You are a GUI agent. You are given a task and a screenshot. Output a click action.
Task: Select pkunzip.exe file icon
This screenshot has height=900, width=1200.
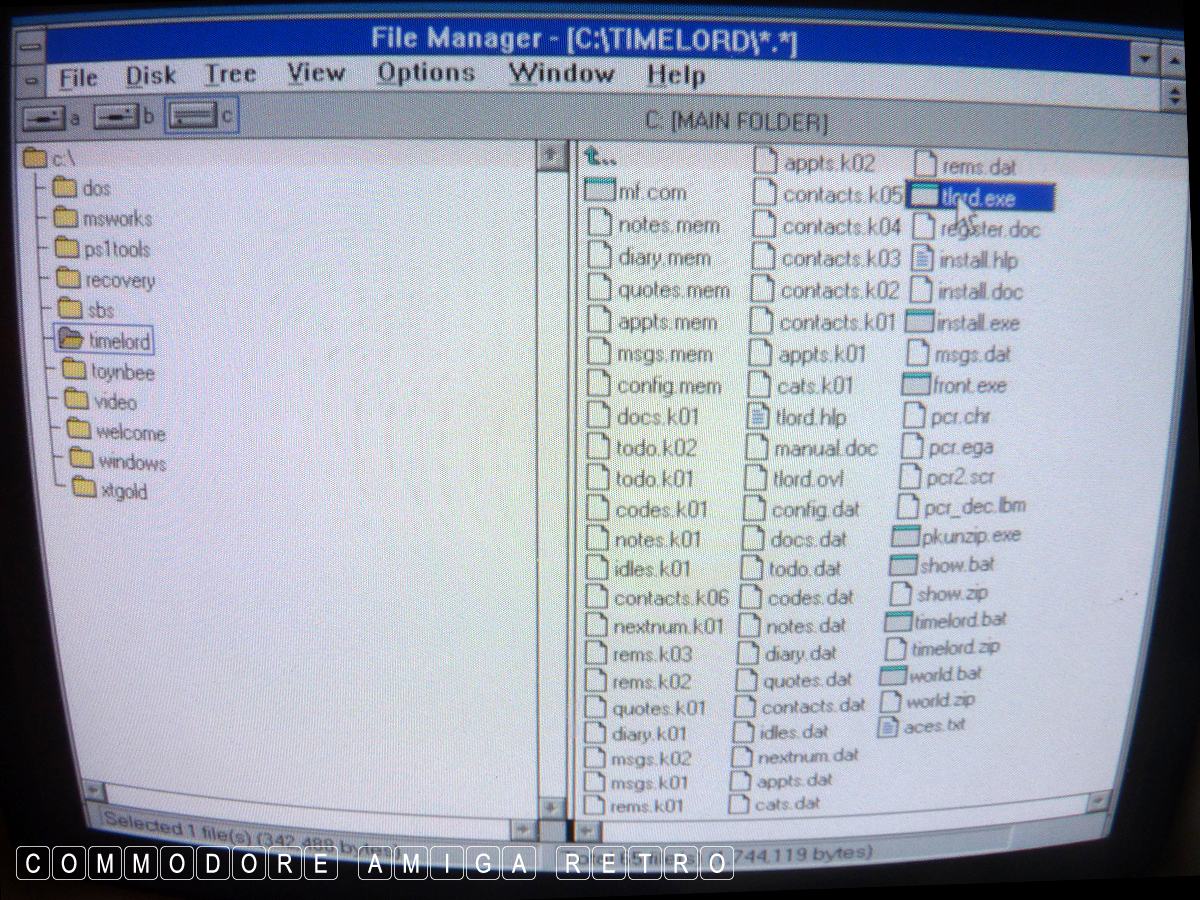tap(905, 536)
